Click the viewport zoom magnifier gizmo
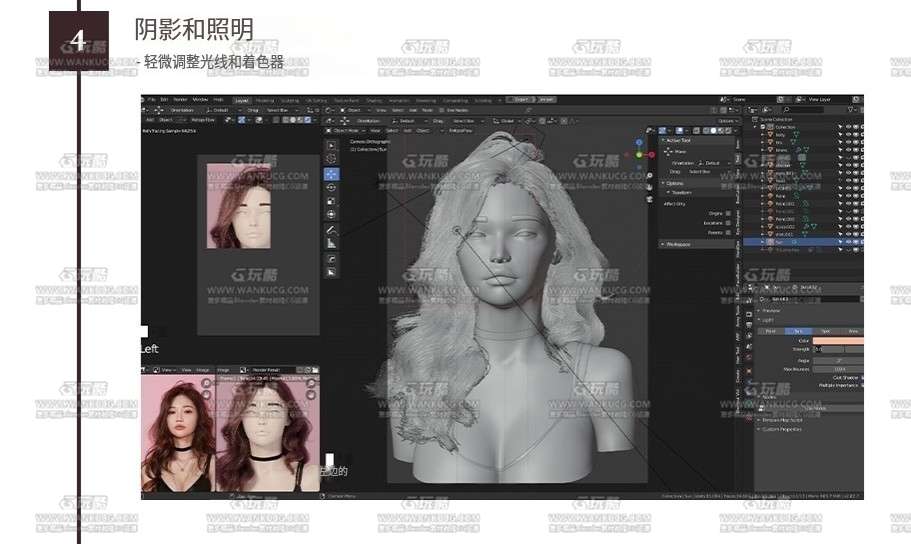911x544 pixels. click(650, 175)
